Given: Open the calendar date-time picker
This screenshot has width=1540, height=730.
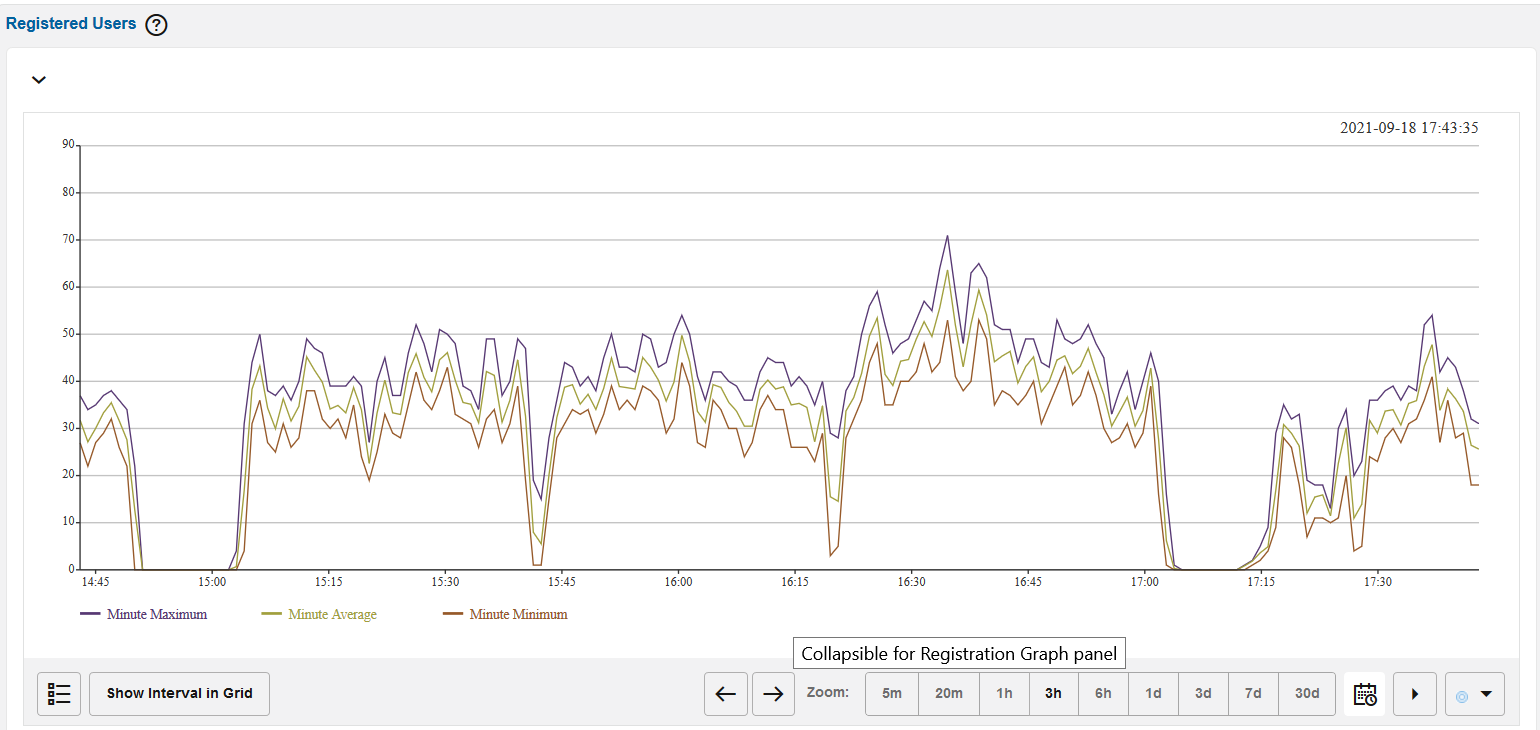Looking at the screenshot, I should [1365, 694].
